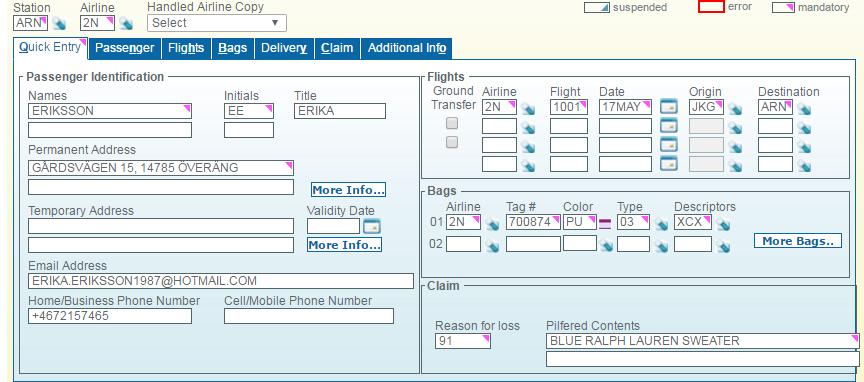Open the Passenger tab
Image resolution: width=864 pixels, height=382 pixels.
pyautogui.click(x=125, y=49)
